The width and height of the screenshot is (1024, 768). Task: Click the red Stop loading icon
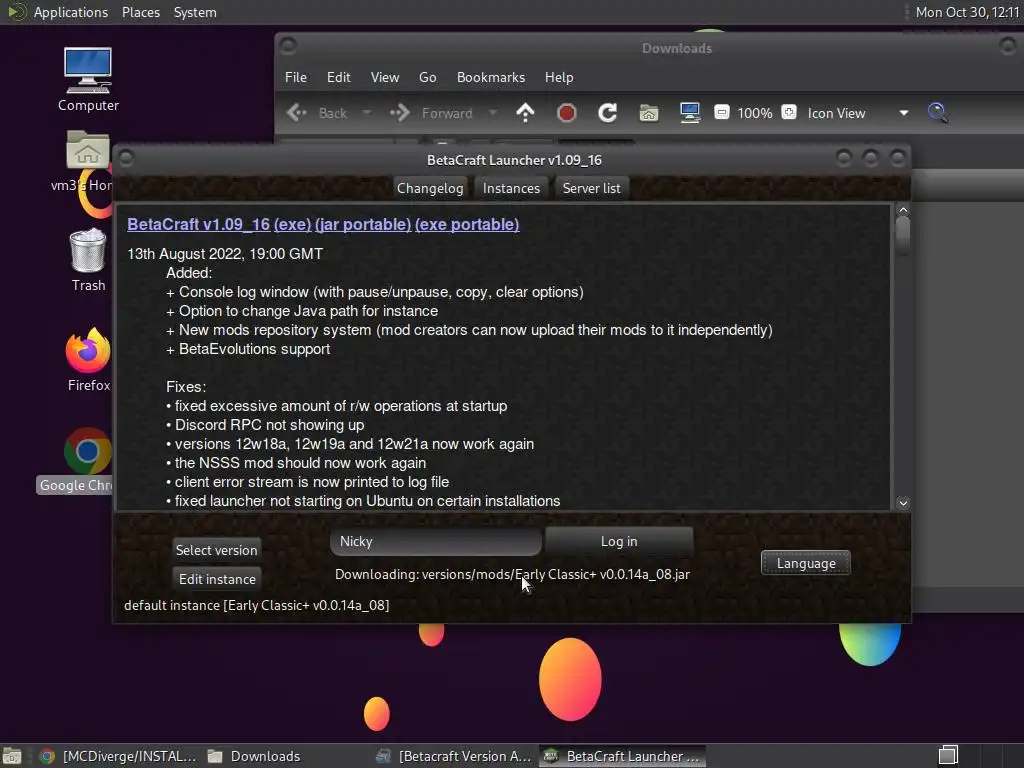566,113
